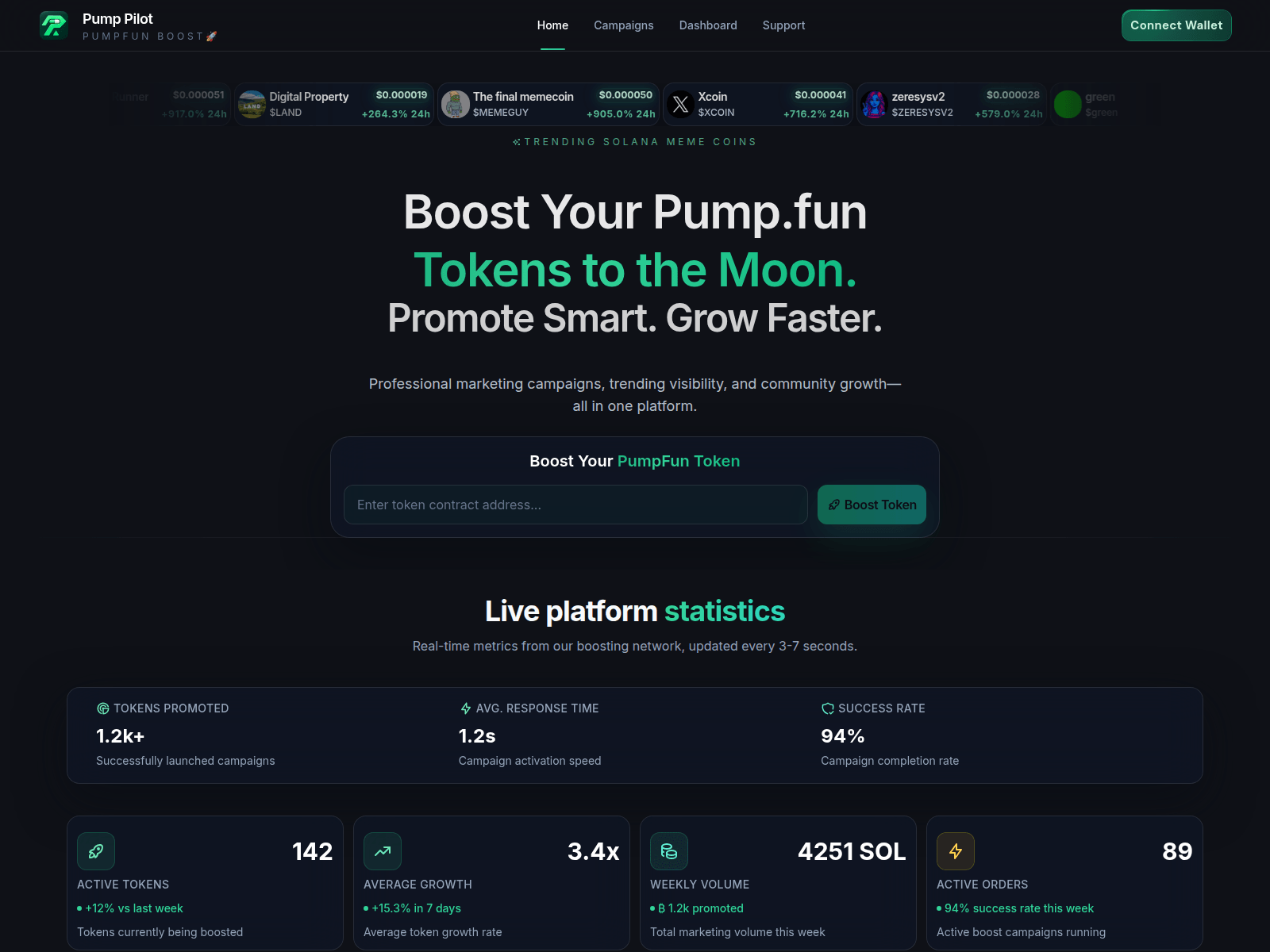Focus the token contract address field
Viewport: 1270px width, 952px height.
575,505
